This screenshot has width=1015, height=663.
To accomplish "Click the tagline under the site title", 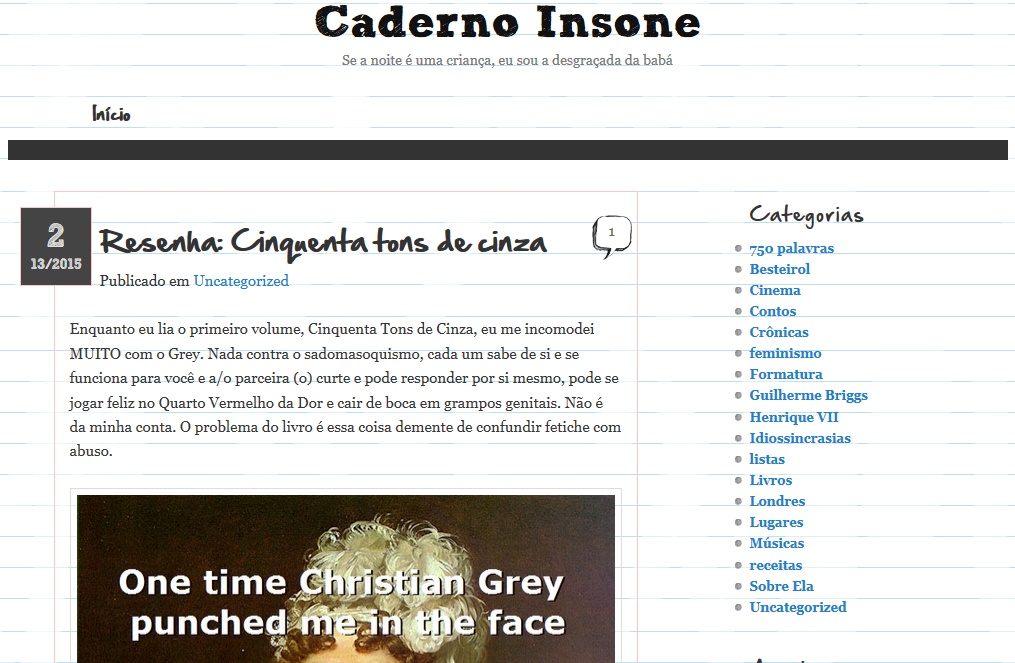I will click(x=508, y=60).
